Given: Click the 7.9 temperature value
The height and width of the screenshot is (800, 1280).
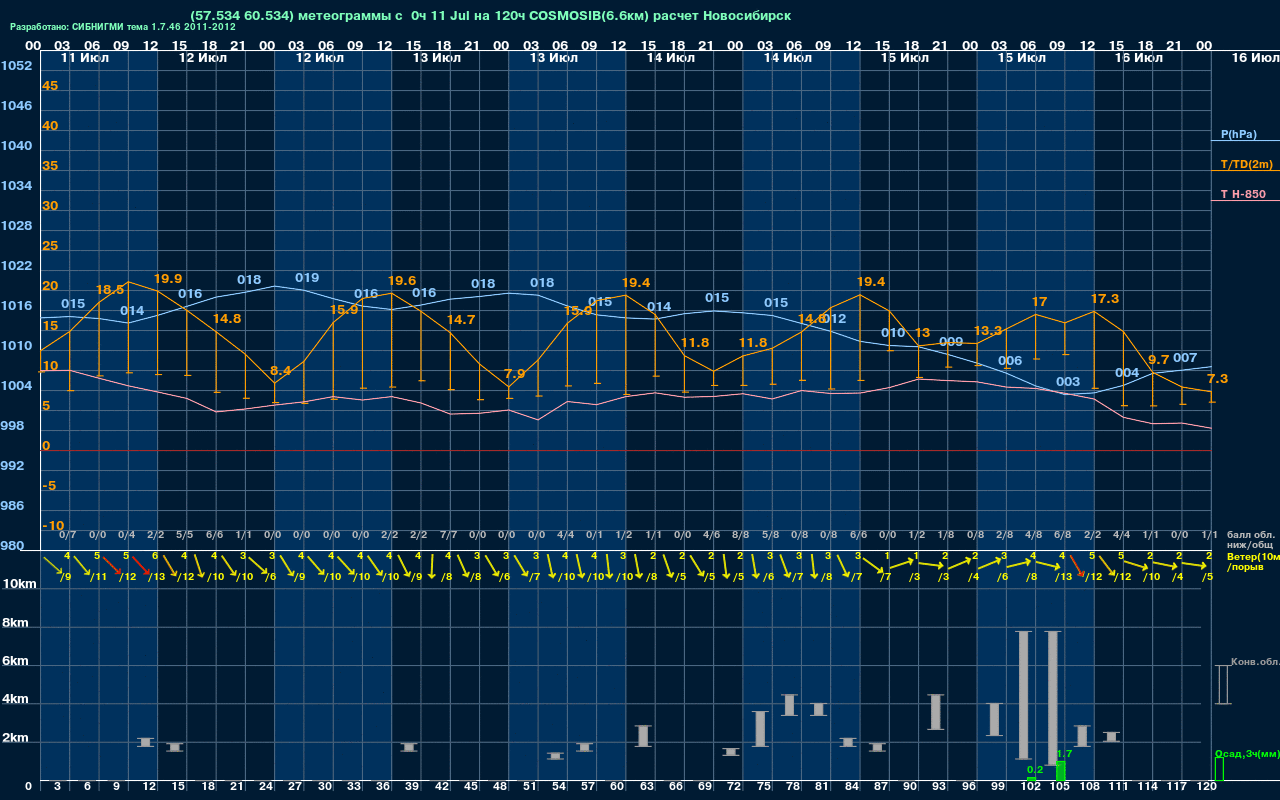Looking at the screenshot, I should [515, 375].
